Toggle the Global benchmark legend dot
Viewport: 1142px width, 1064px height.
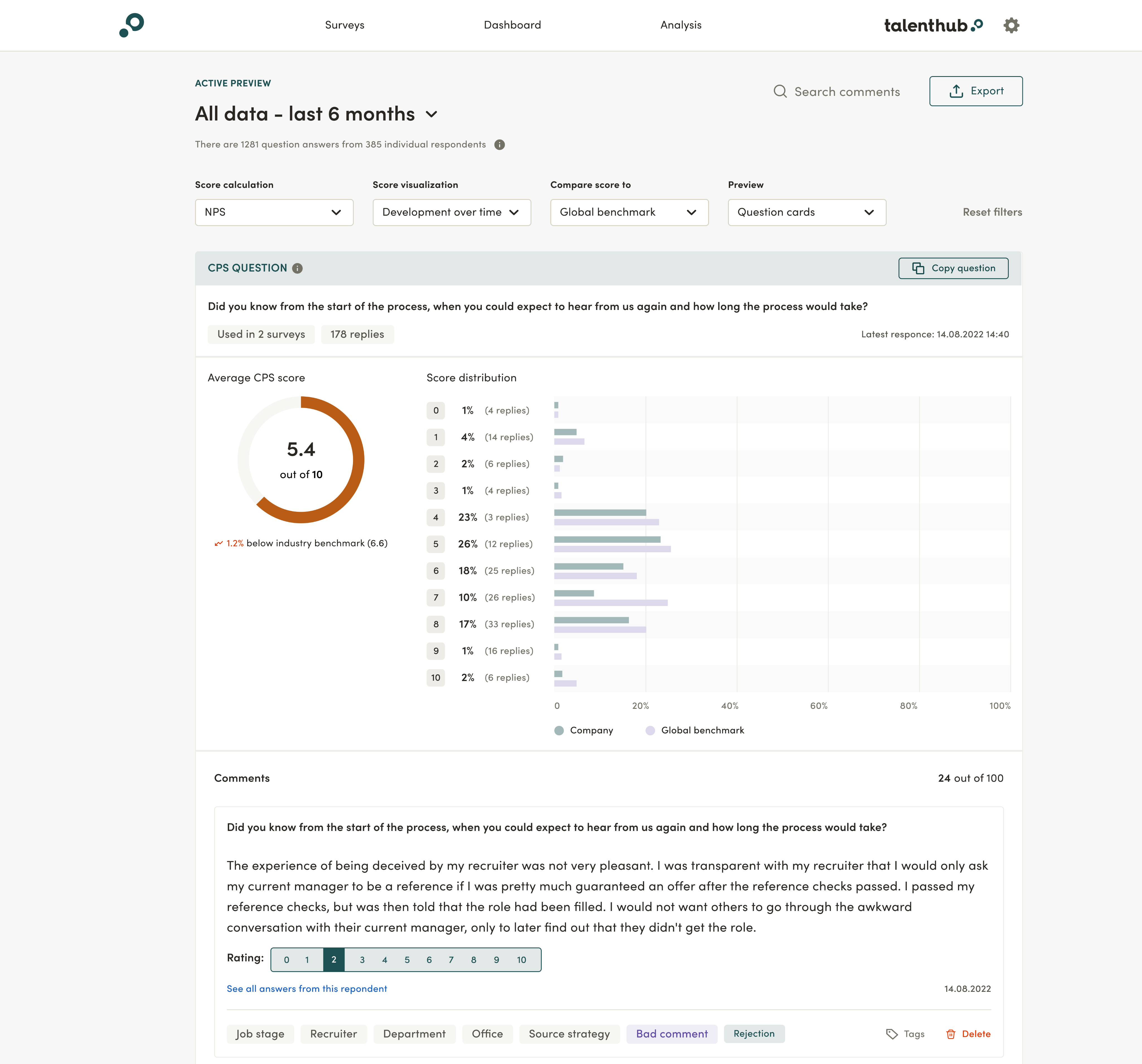[x=650, y=730]
